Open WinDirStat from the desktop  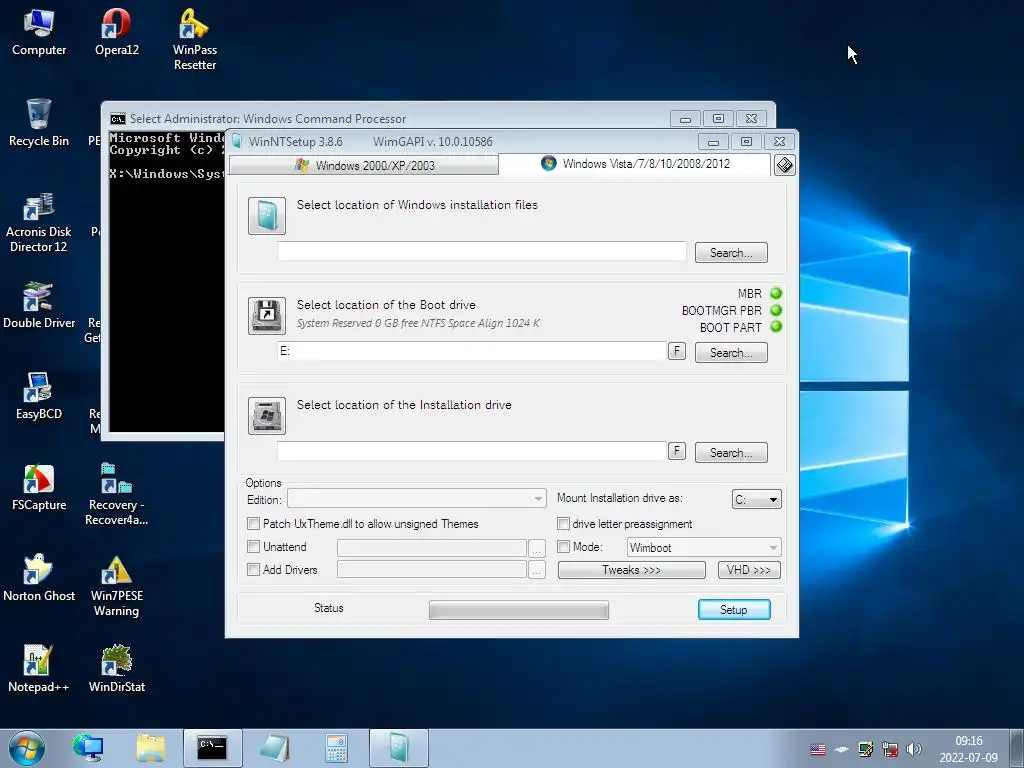click(x=116, y=669)
